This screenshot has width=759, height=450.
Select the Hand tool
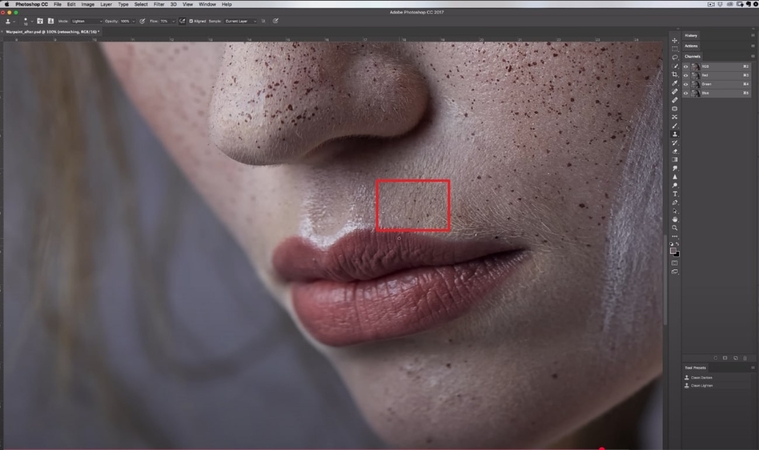(675, 220)
